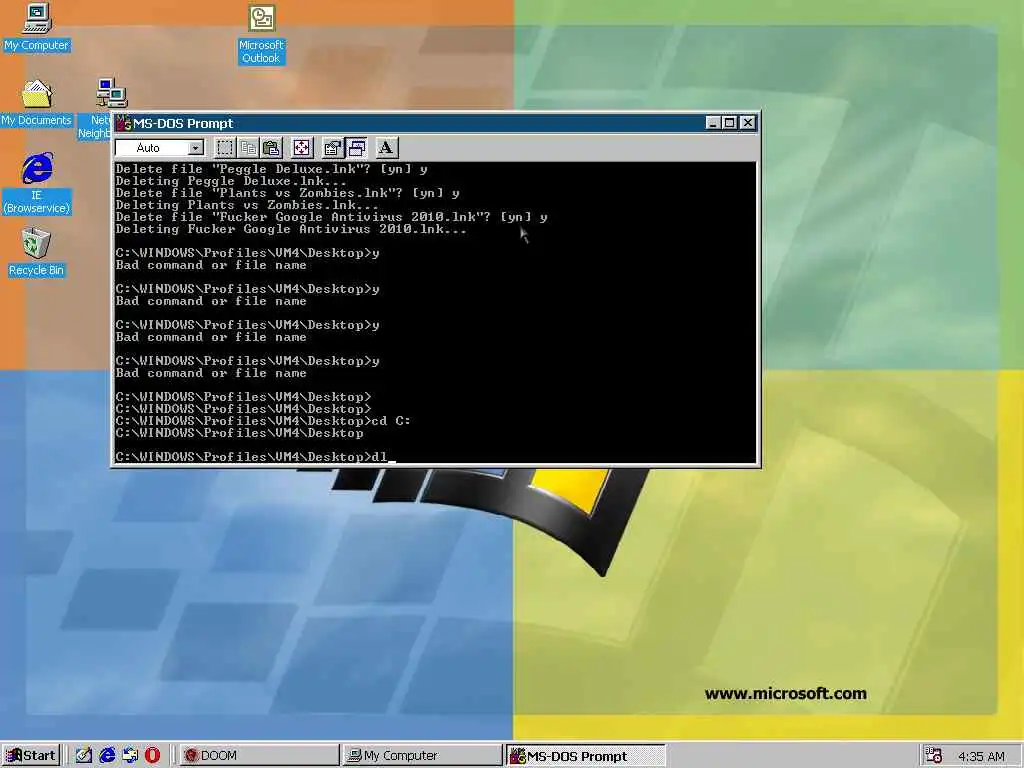Viewport: 1024px width, 768px height.
Task: Click the Copy toolbar icon
Action: [x=248, y=148]
